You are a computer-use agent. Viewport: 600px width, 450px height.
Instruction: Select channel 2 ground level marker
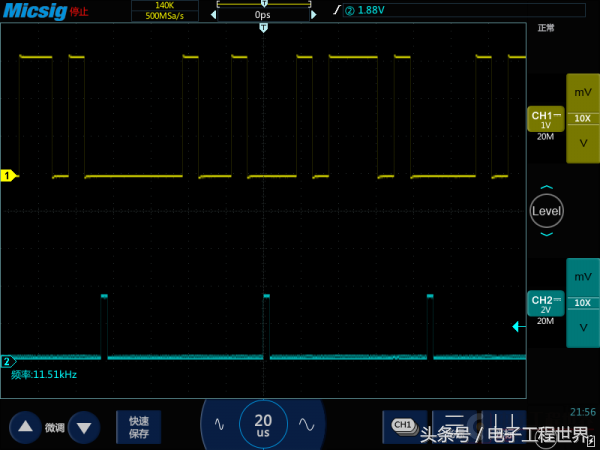[x=8, y=361]
